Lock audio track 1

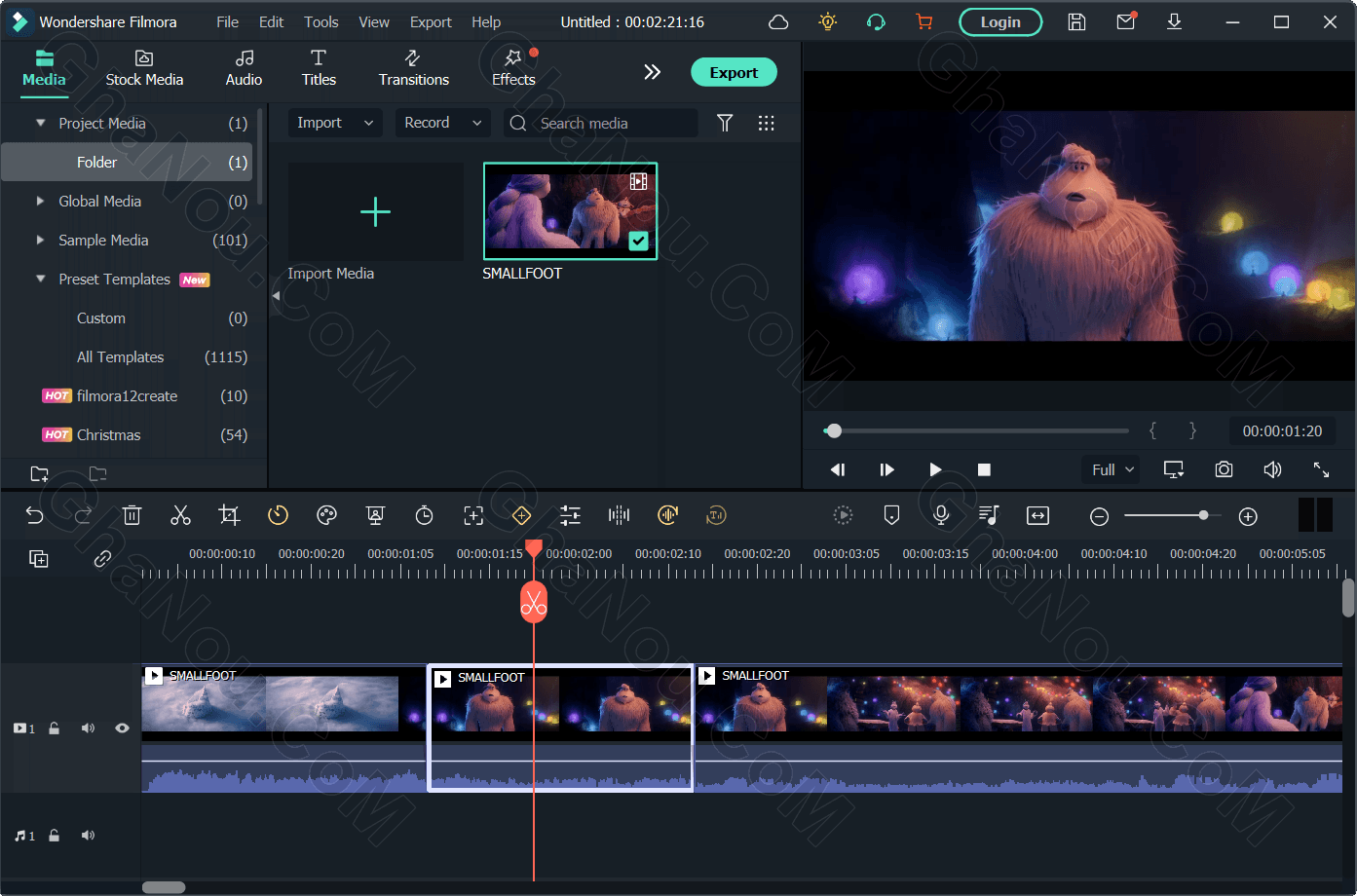tap(55, 835)
